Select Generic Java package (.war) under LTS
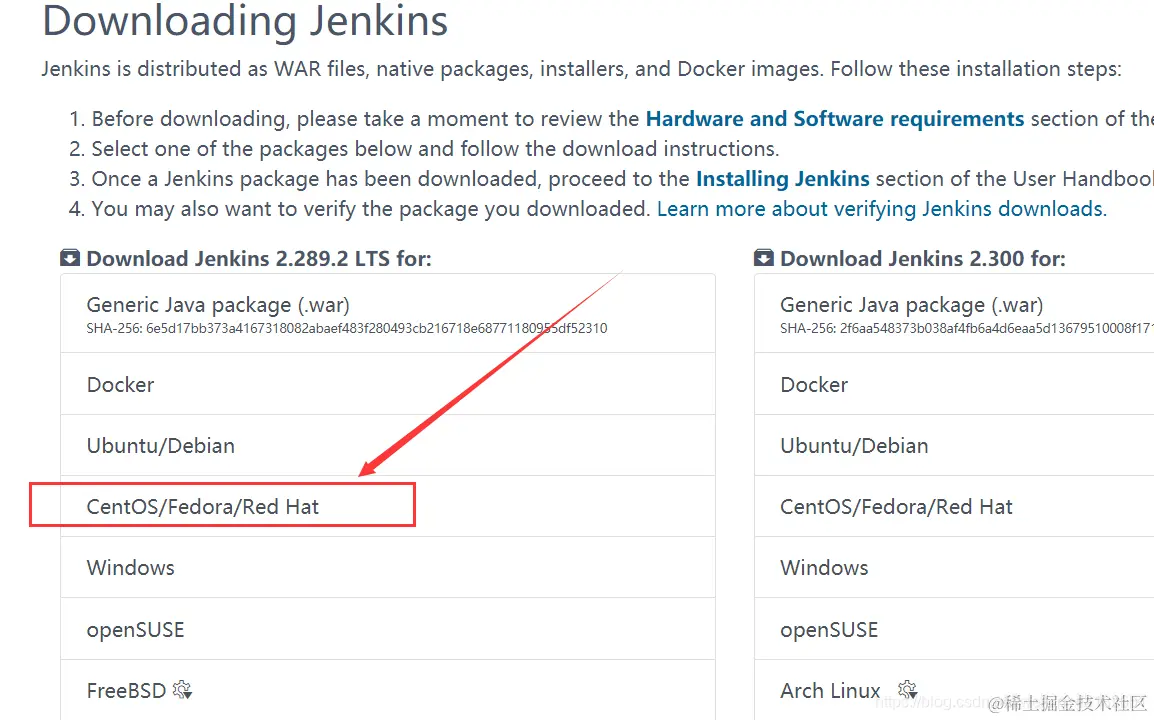 [388, 314]
